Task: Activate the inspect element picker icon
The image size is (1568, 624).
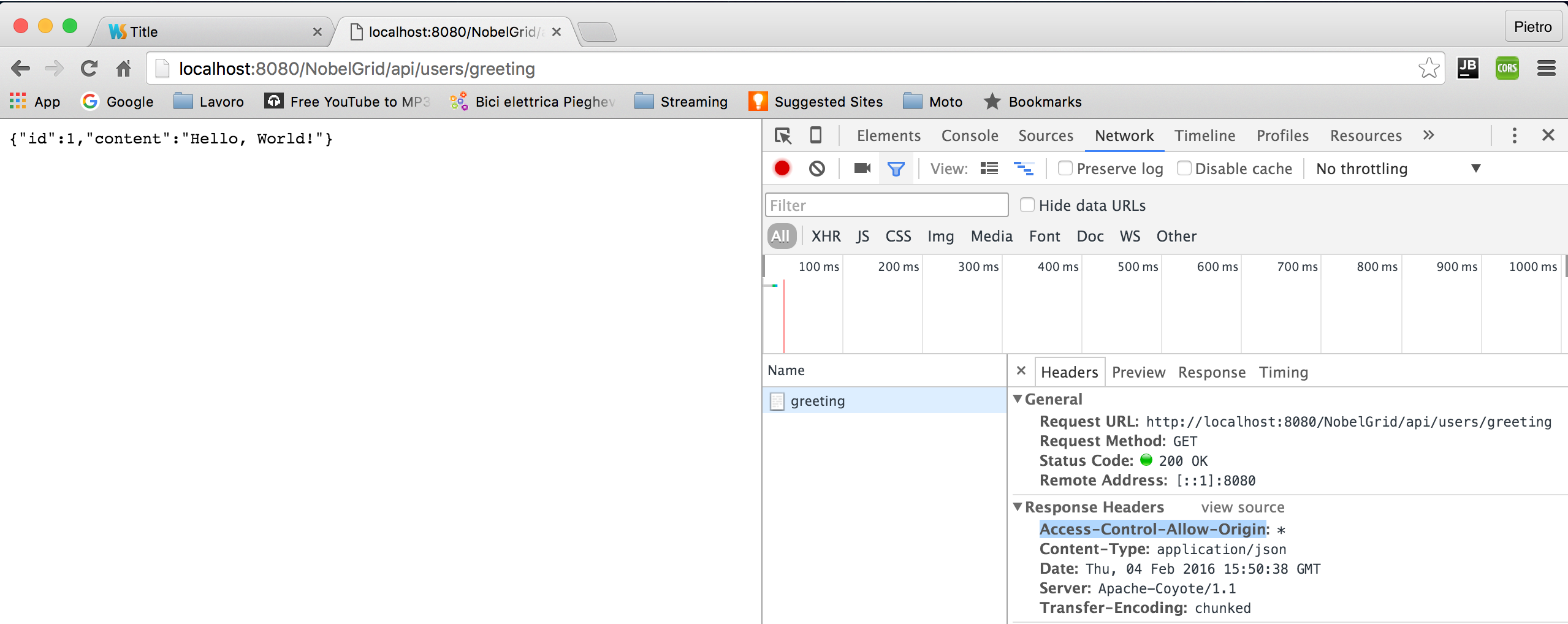Action: click(x=783, y=135)
